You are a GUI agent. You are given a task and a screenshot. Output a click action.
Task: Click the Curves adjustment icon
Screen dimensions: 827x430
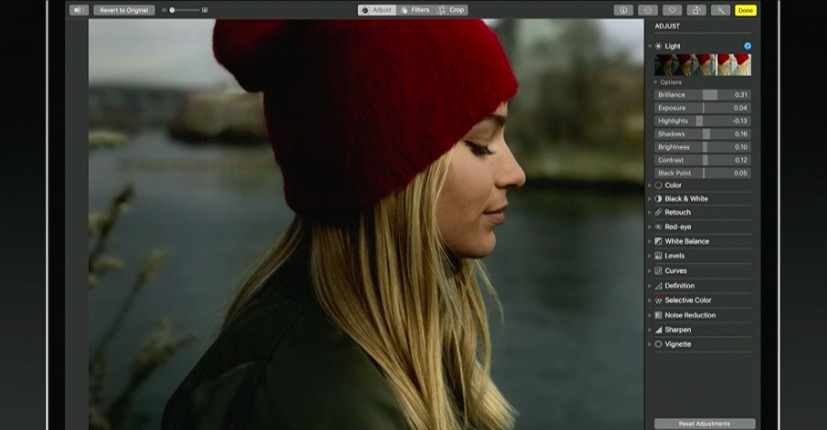click(658, 271)
